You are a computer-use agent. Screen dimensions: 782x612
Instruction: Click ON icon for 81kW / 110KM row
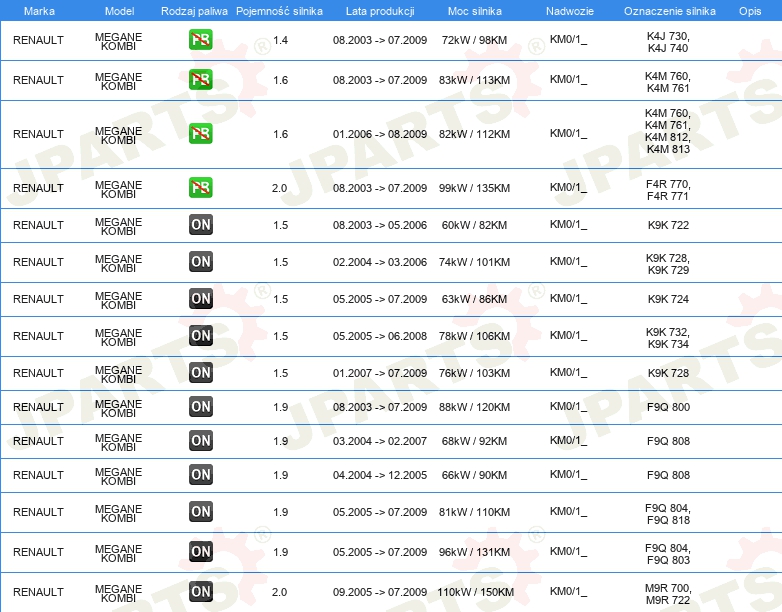pos(200,512)
